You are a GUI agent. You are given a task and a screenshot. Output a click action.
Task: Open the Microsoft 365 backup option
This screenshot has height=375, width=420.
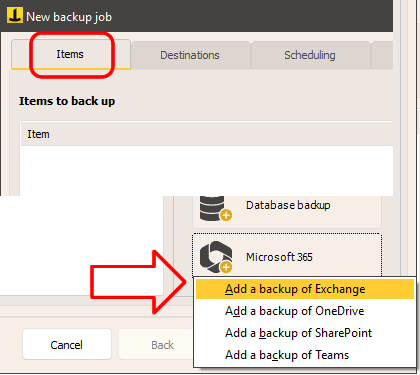[x=287, y=255]
